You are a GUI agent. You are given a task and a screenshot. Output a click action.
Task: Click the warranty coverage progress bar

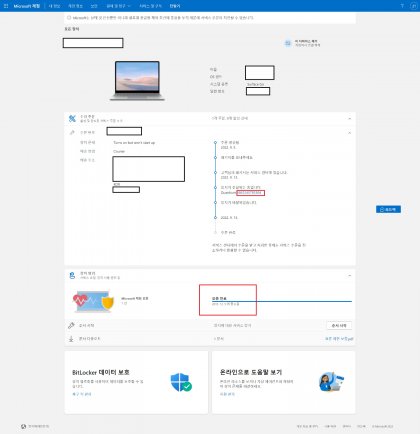click(282, 301)
